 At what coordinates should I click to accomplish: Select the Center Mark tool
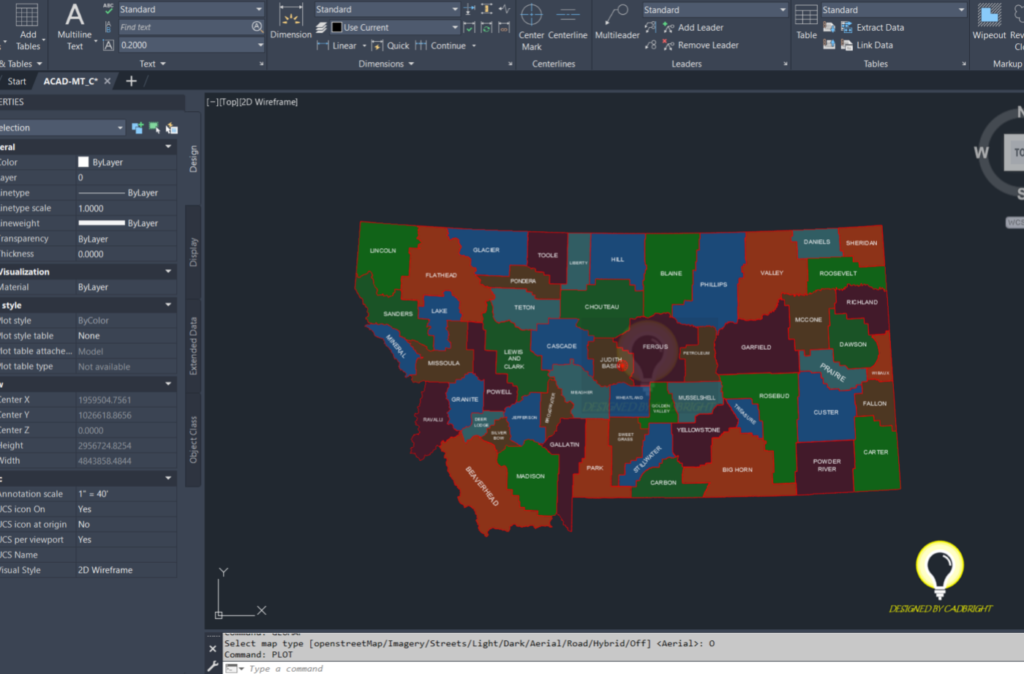pos(530,22)
